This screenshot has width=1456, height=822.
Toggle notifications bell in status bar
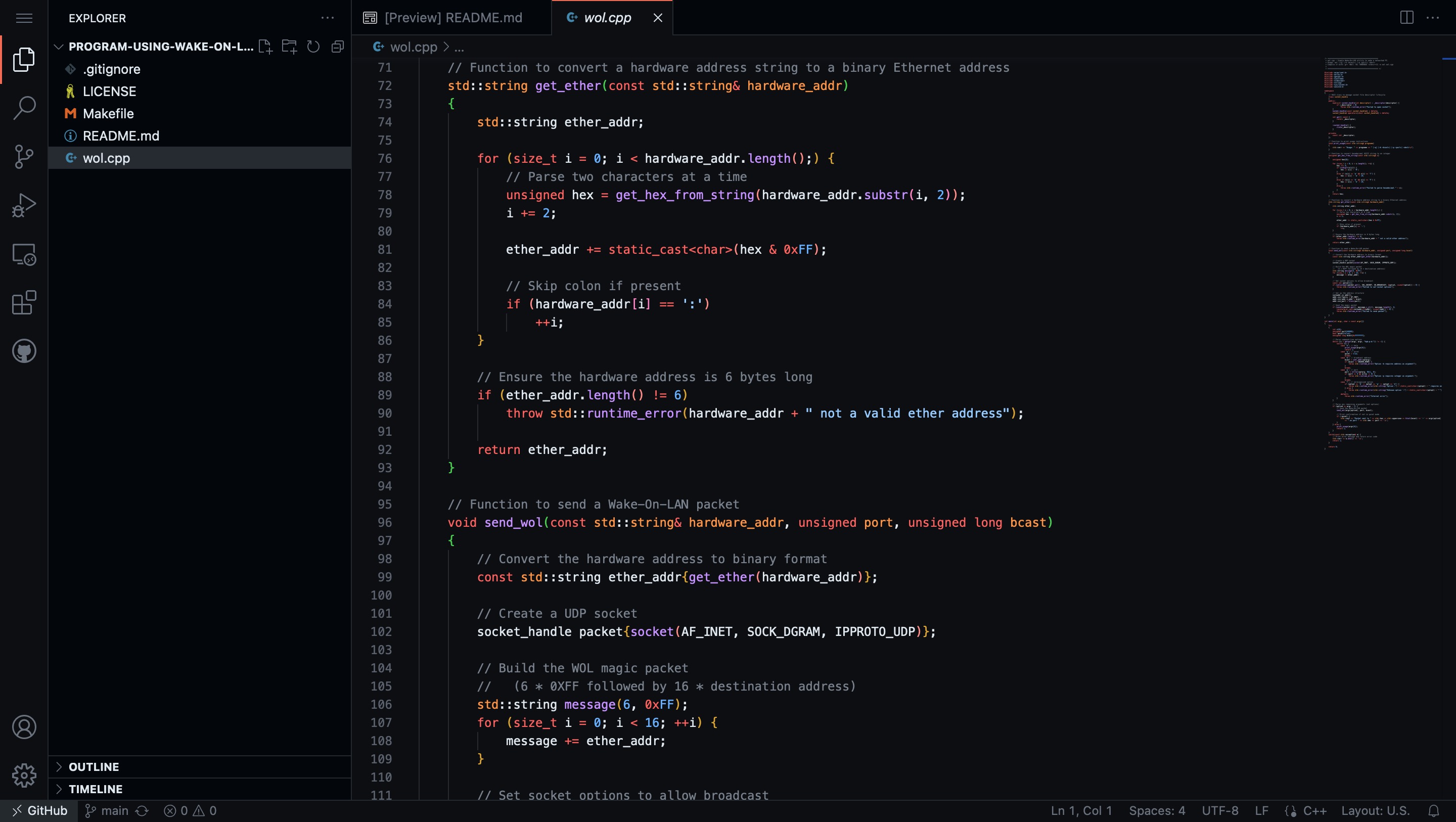coord(1433,811)
